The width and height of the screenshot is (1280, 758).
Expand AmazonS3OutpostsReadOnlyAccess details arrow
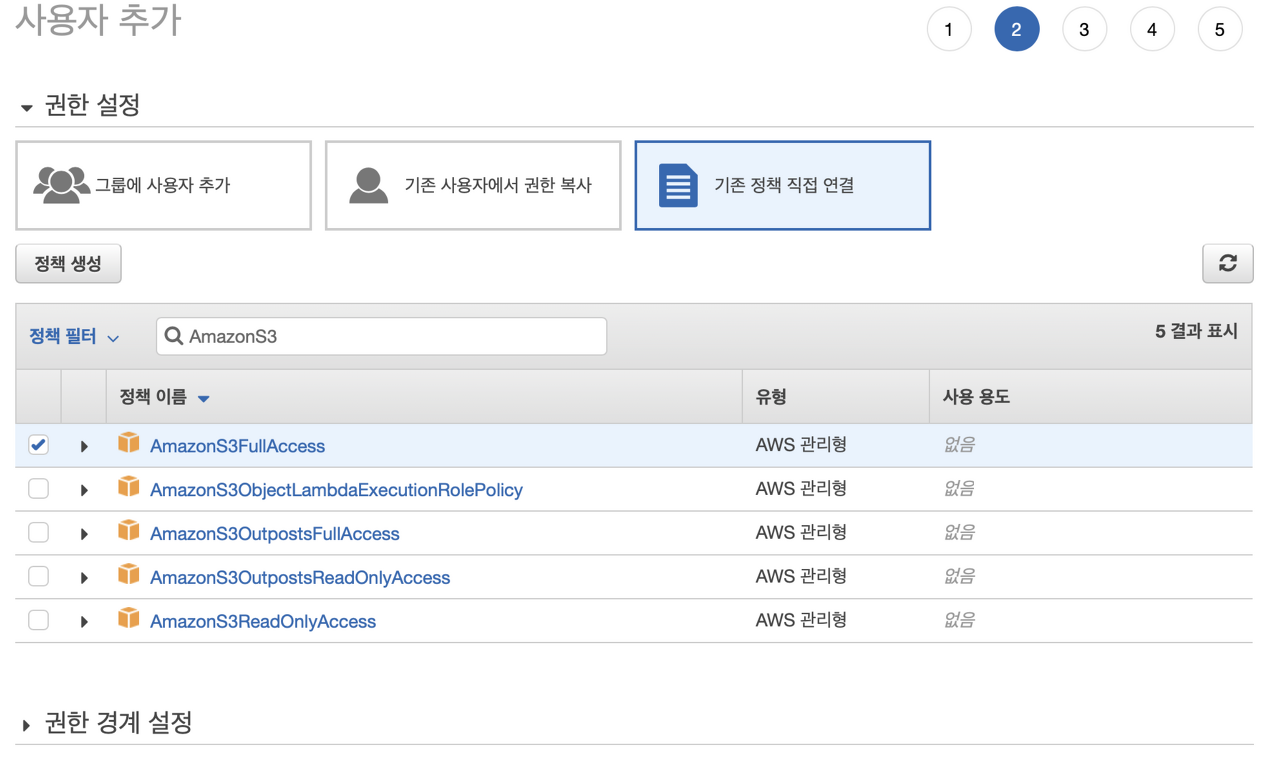84,578
